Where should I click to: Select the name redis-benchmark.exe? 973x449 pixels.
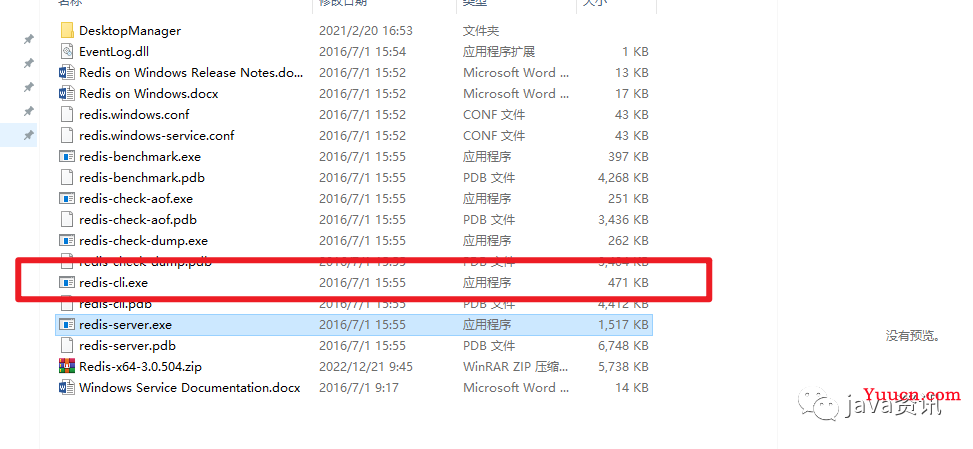tap(140, 156)
